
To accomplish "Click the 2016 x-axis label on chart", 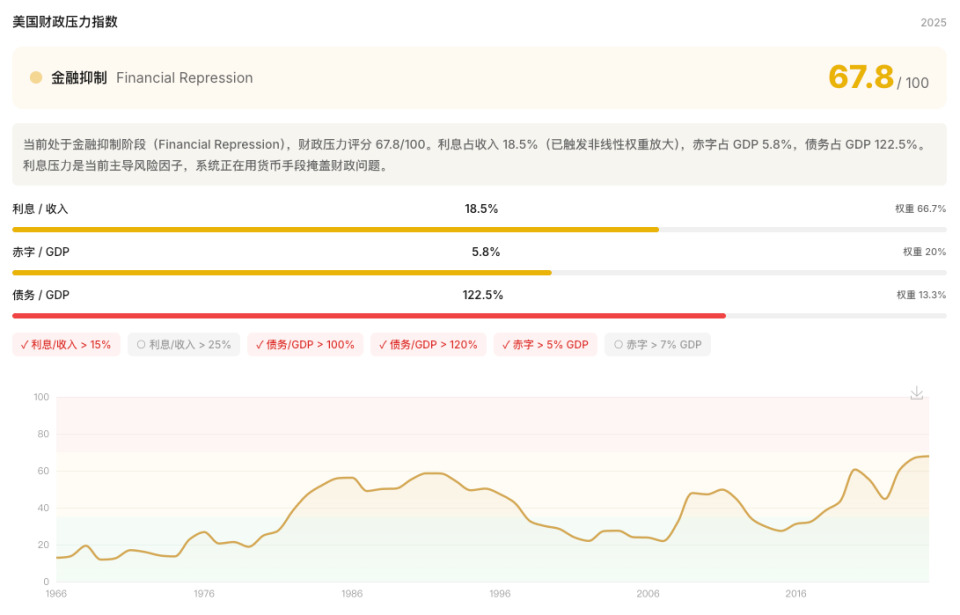I will (x=796, y=594).
